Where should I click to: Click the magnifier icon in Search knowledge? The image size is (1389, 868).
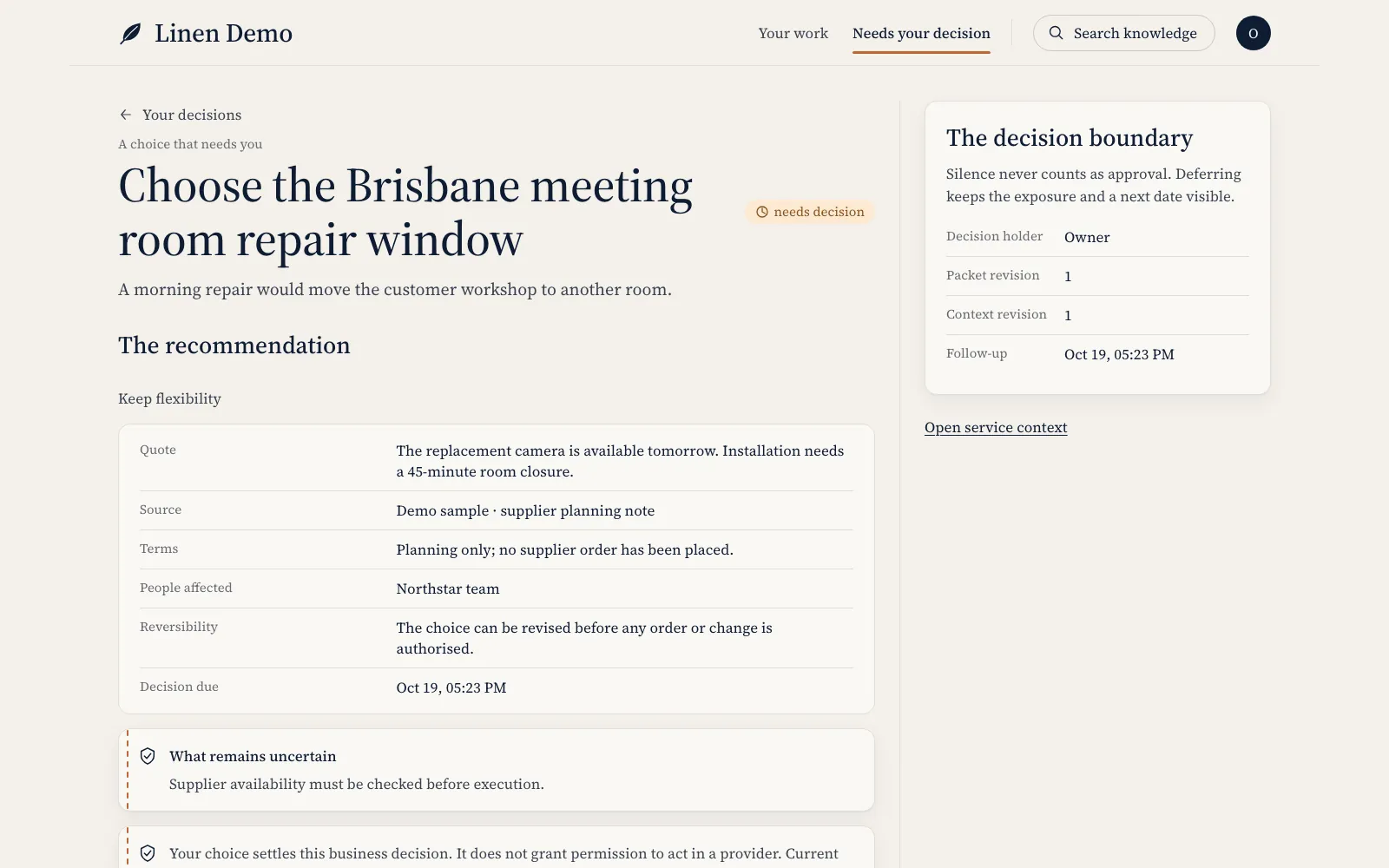coord(1056,33)
